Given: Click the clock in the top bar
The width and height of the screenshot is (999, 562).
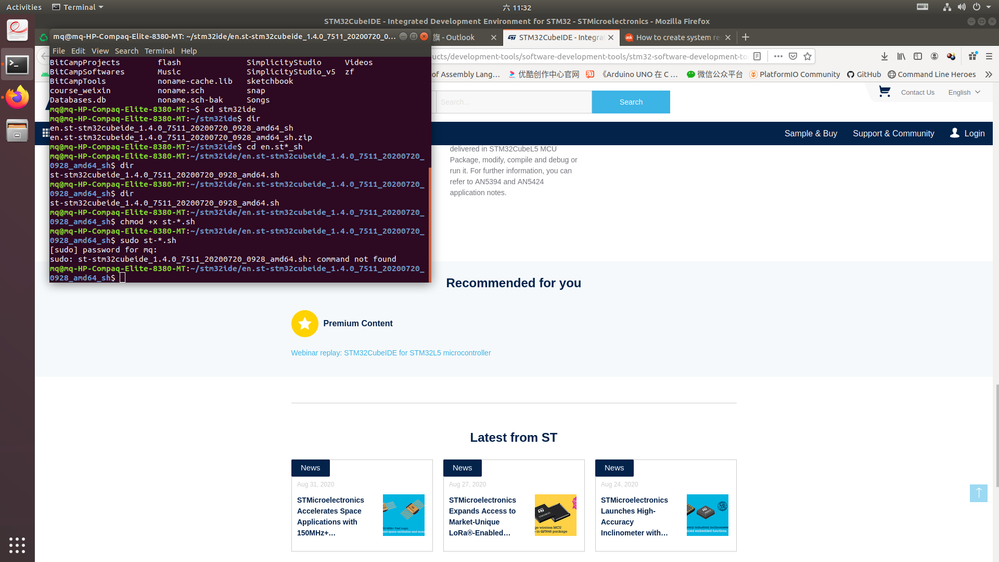Looking at the screenshot, I should click(x=517, y=7).
